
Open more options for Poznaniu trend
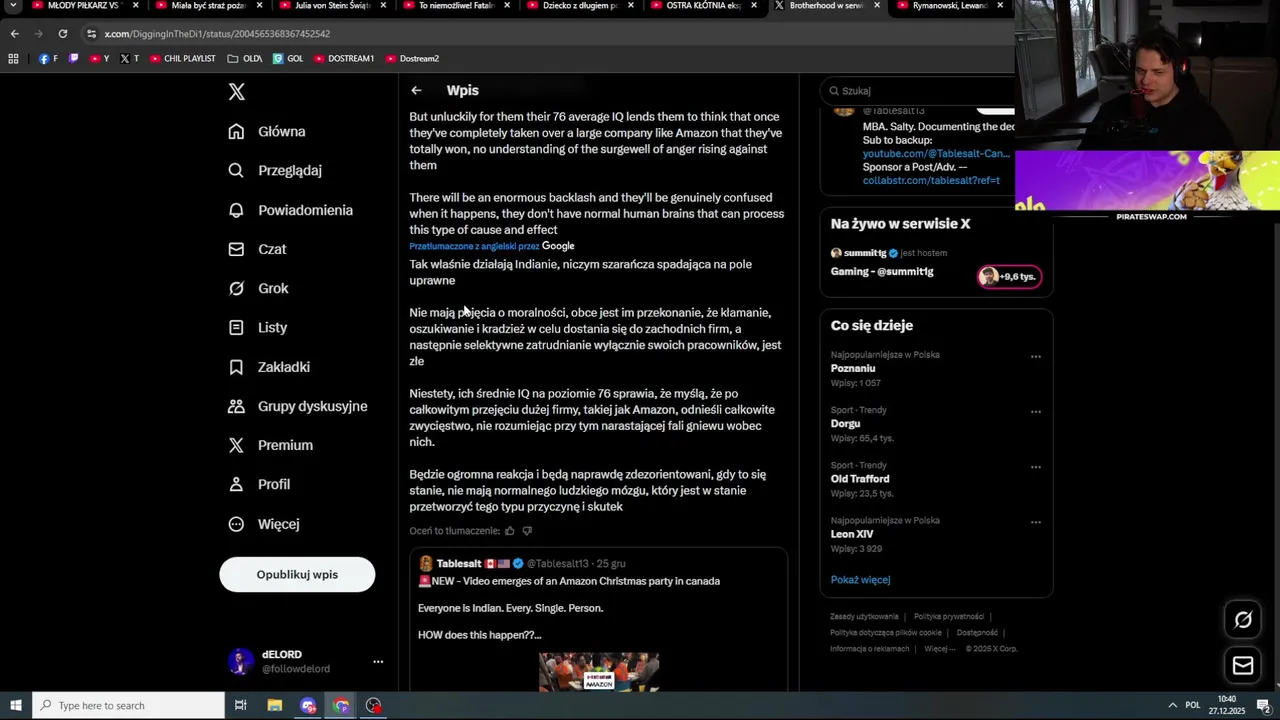tap(1036, 356)
